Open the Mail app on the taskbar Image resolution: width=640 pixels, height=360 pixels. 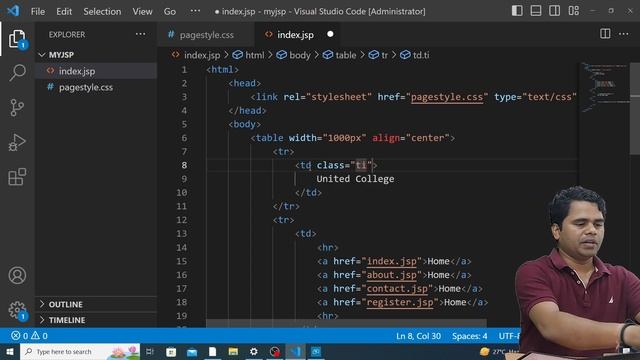pos(192,351)
